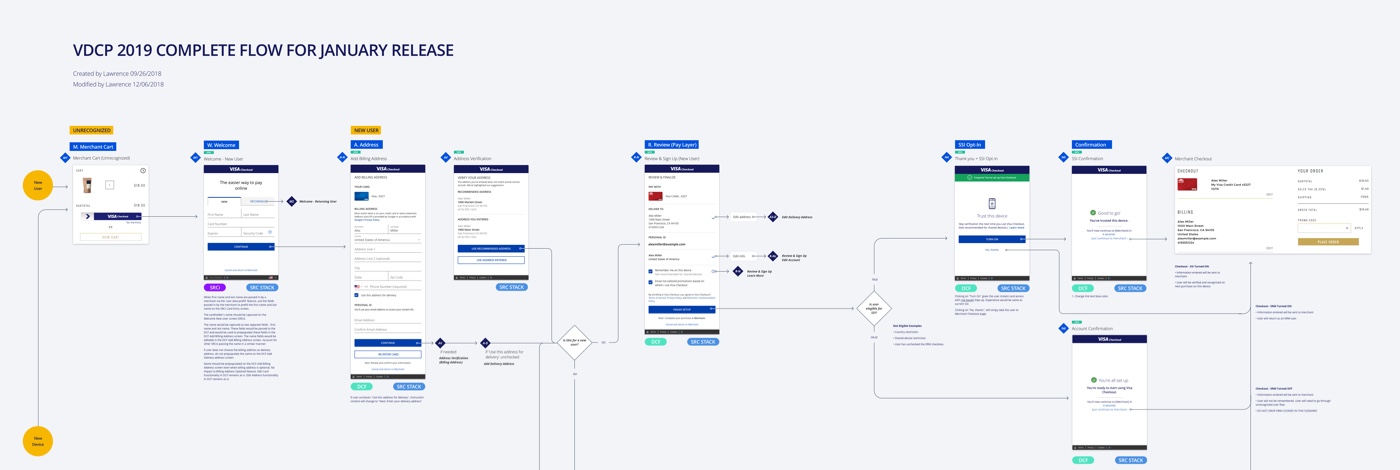1400x470 pixels.
Task: Click the yellow New User circle node
Action: [38, 185]
